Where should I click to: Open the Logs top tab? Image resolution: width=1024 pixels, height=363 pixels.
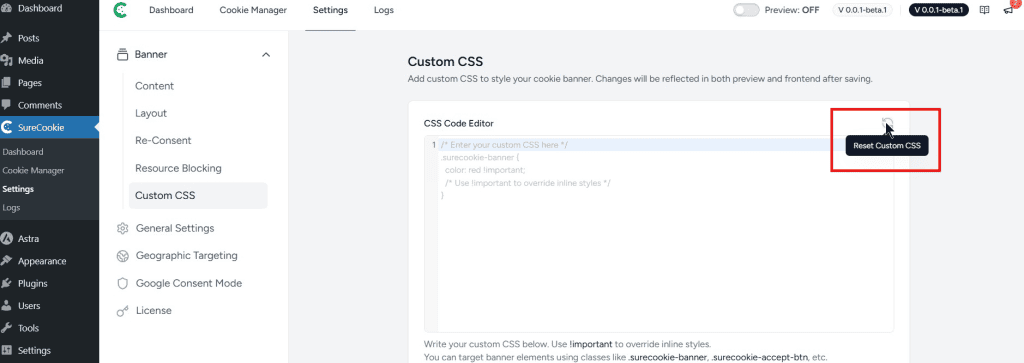[384, 10]
